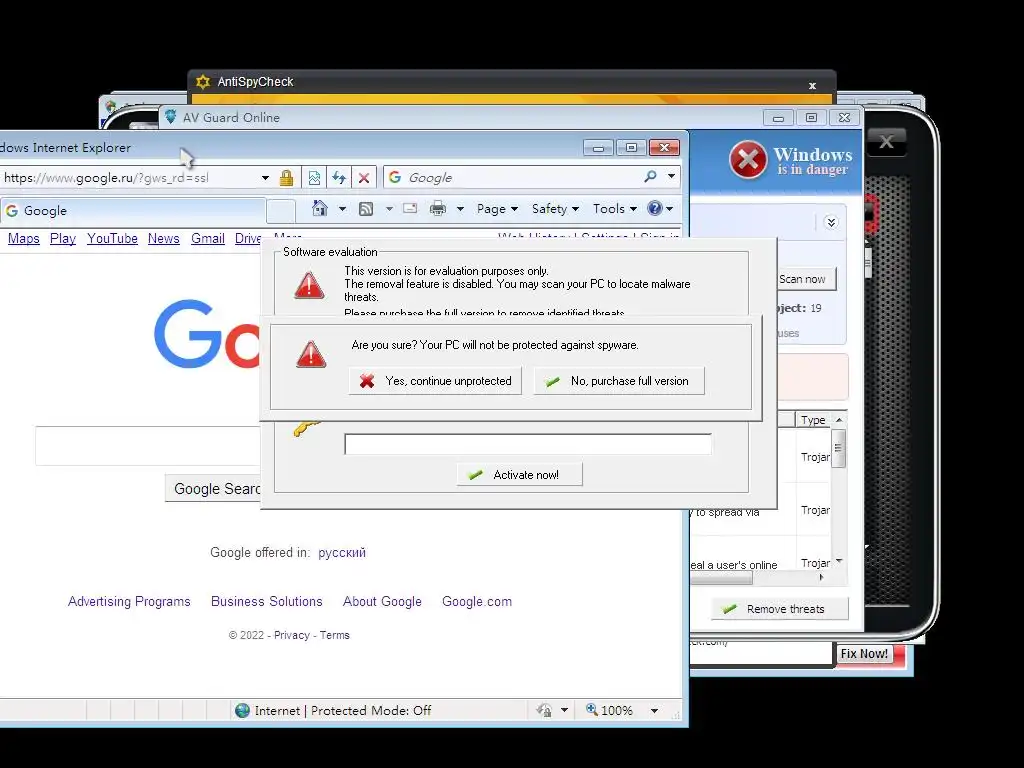
Task: Click Remove threats button in AV Guard
Action: 780,609
